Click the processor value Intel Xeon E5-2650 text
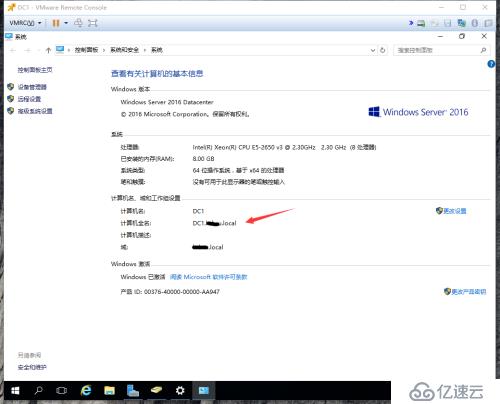Screen dimensions: 500x404 [x=284, y=147]
